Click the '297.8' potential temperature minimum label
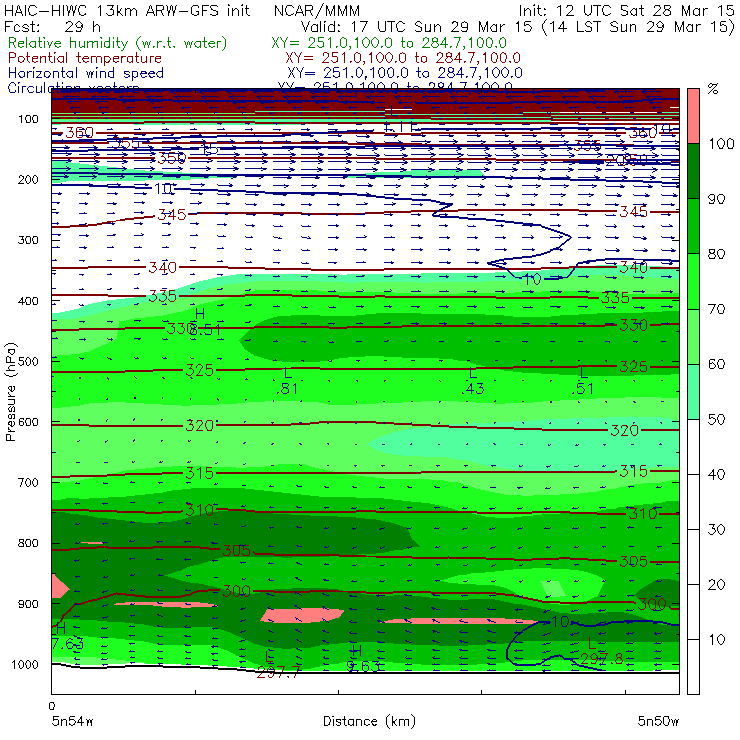The width and height of the screenshot is (740, 740). coord(602,659)
